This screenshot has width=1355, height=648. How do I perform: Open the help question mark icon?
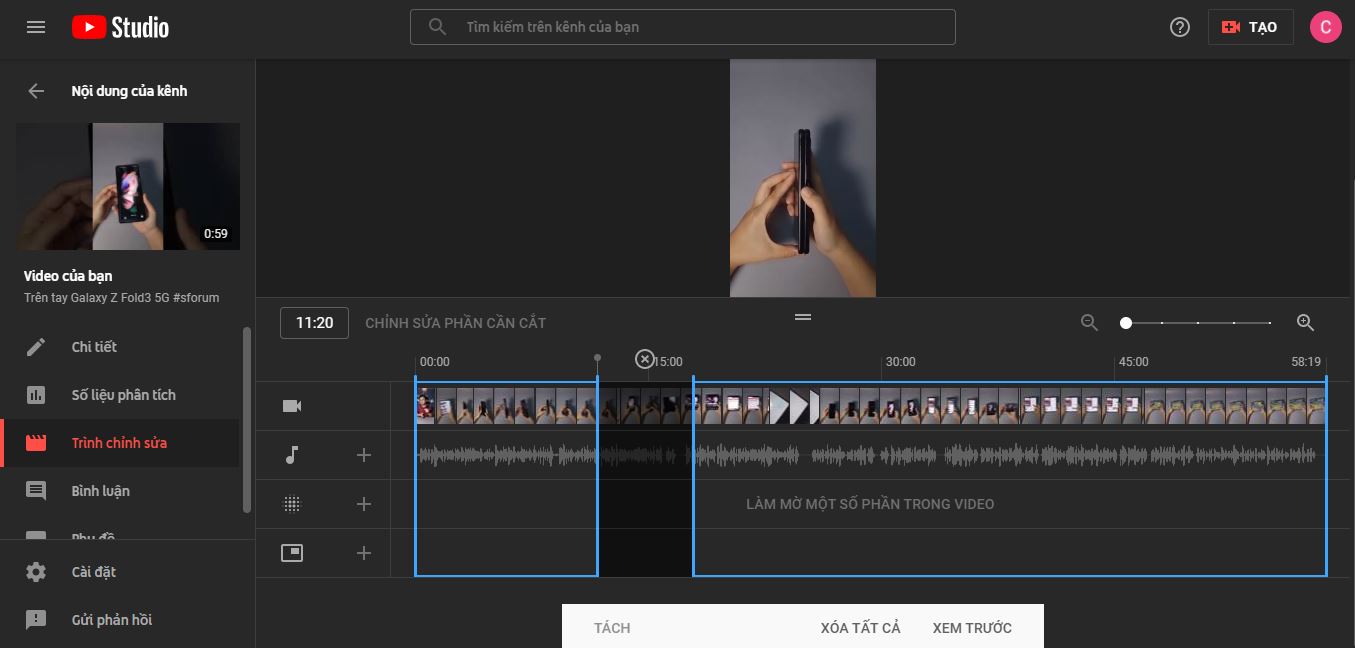click(1180, 27)
